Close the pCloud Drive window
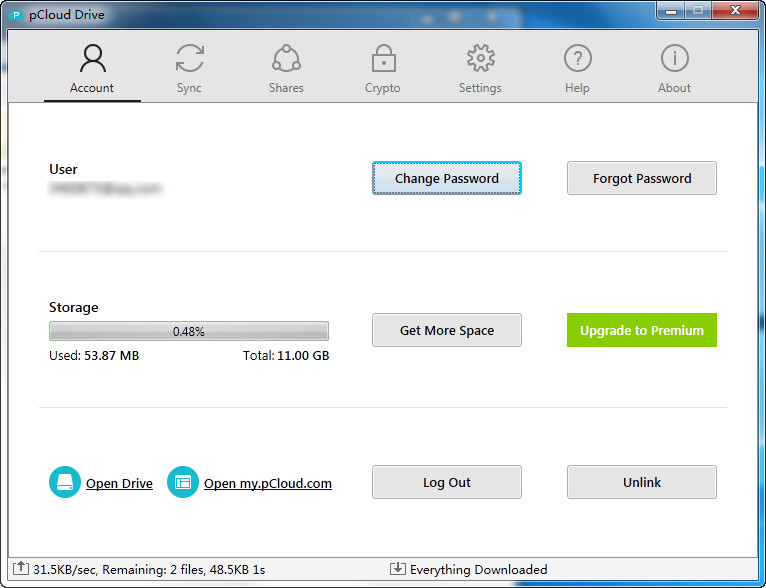 735,11
